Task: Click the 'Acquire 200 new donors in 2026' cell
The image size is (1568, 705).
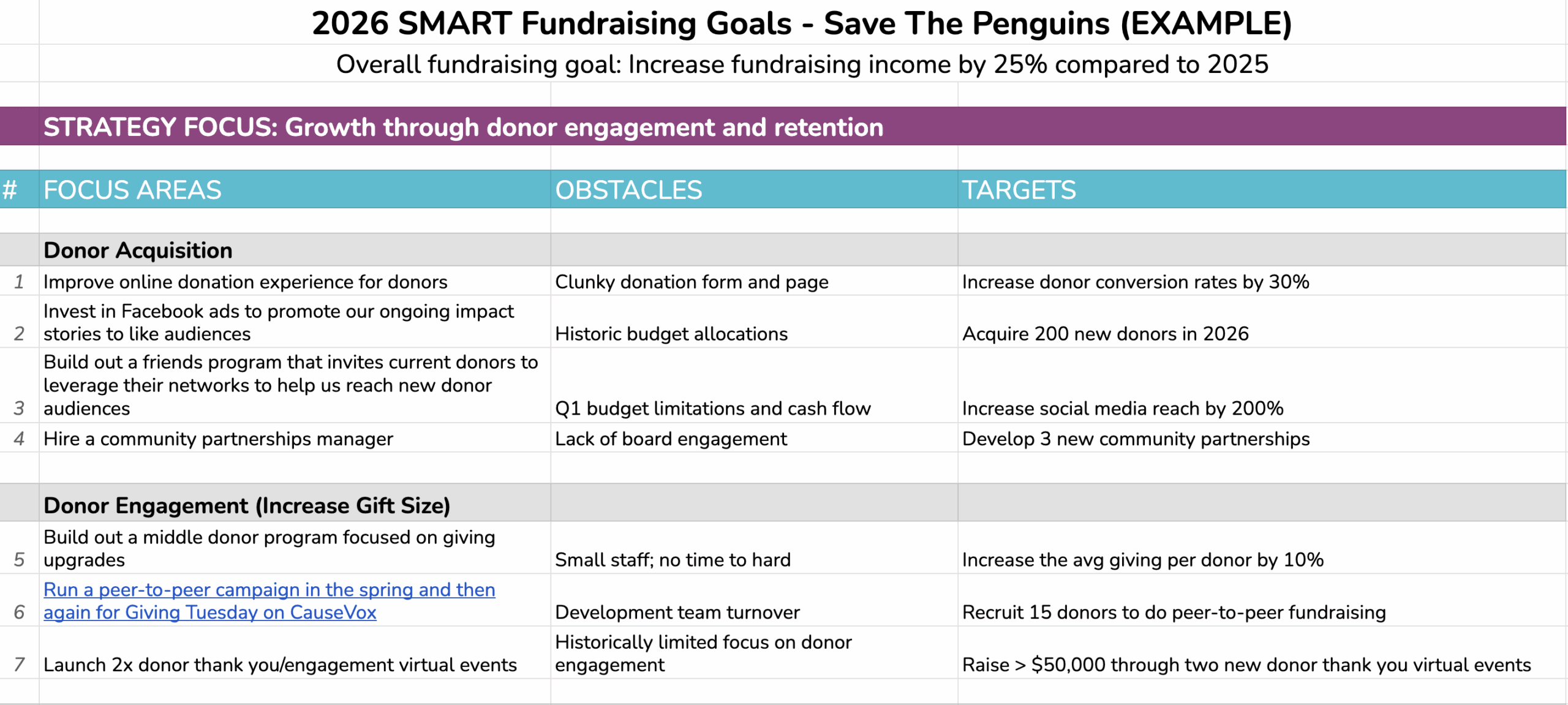Action: (x=1105, y=333)
